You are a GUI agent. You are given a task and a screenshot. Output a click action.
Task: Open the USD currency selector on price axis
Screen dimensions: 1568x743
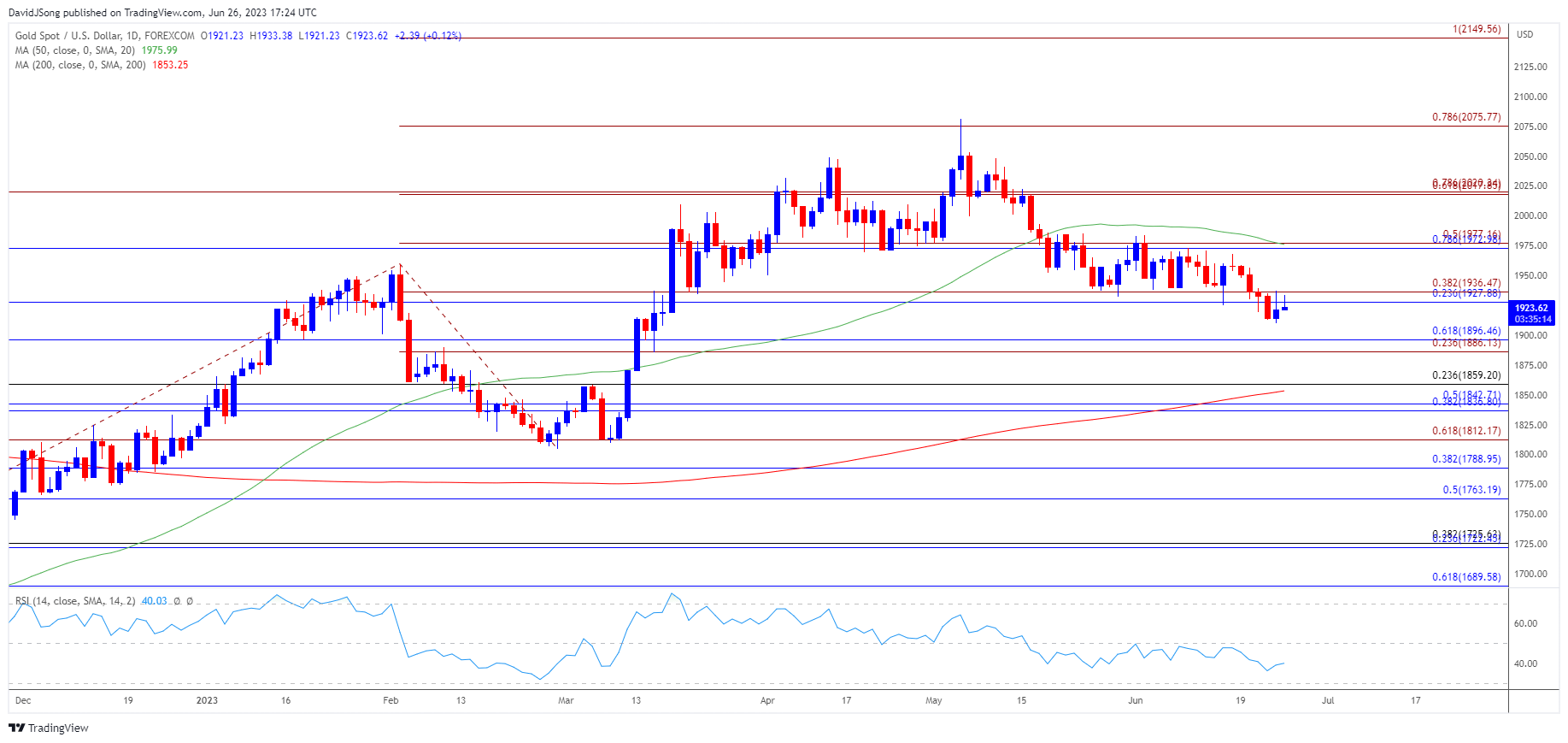coord(1524,34)
